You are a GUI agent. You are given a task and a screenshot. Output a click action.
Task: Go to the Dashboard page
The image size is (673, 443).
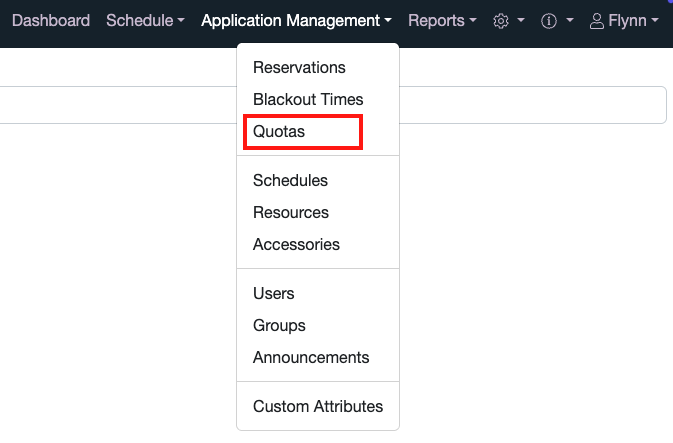coord(51,21)
